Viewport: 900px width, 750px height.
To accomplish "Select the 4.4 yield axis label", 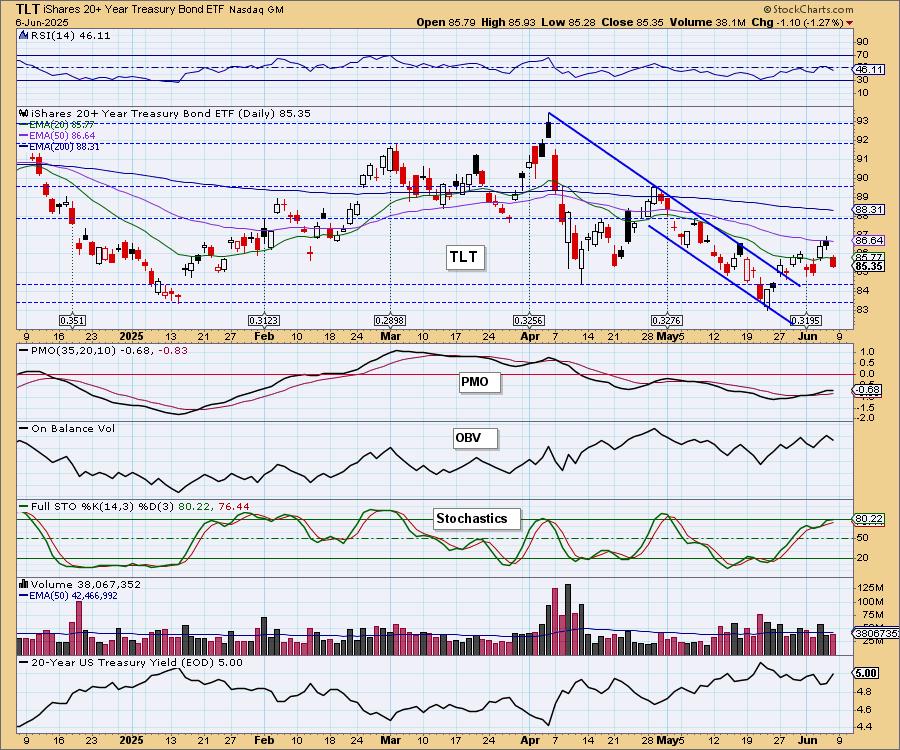I will [x=864, y=727].
